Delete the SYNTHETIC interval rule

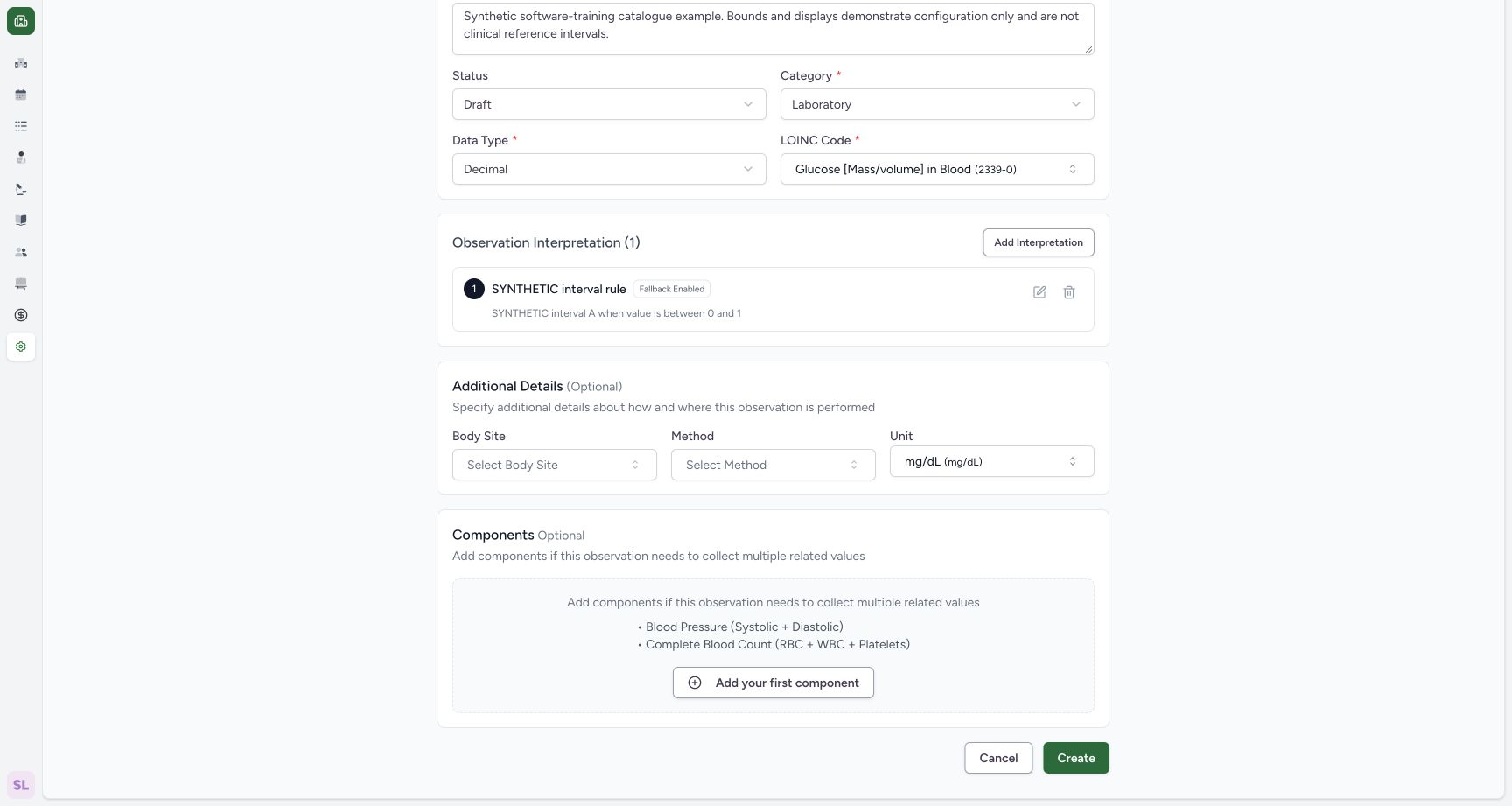click(1069, 292)
